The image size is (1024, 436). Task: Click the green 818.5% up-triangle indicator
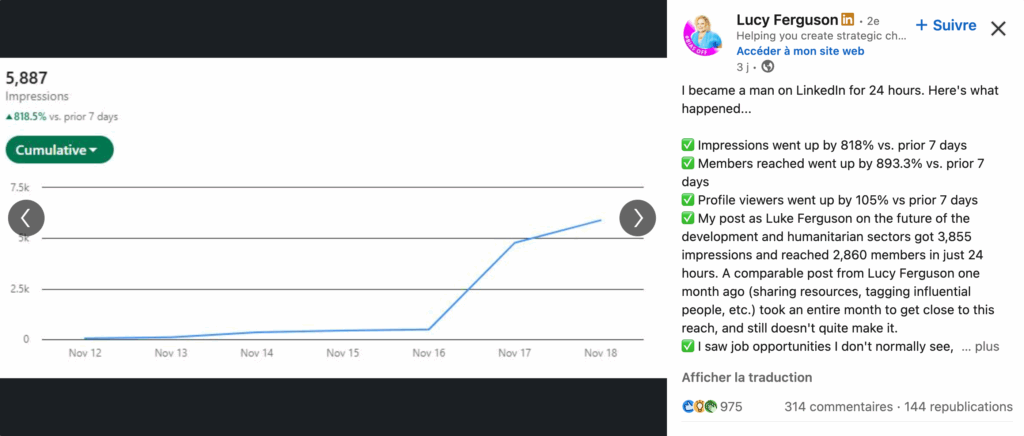click(9, 117)
